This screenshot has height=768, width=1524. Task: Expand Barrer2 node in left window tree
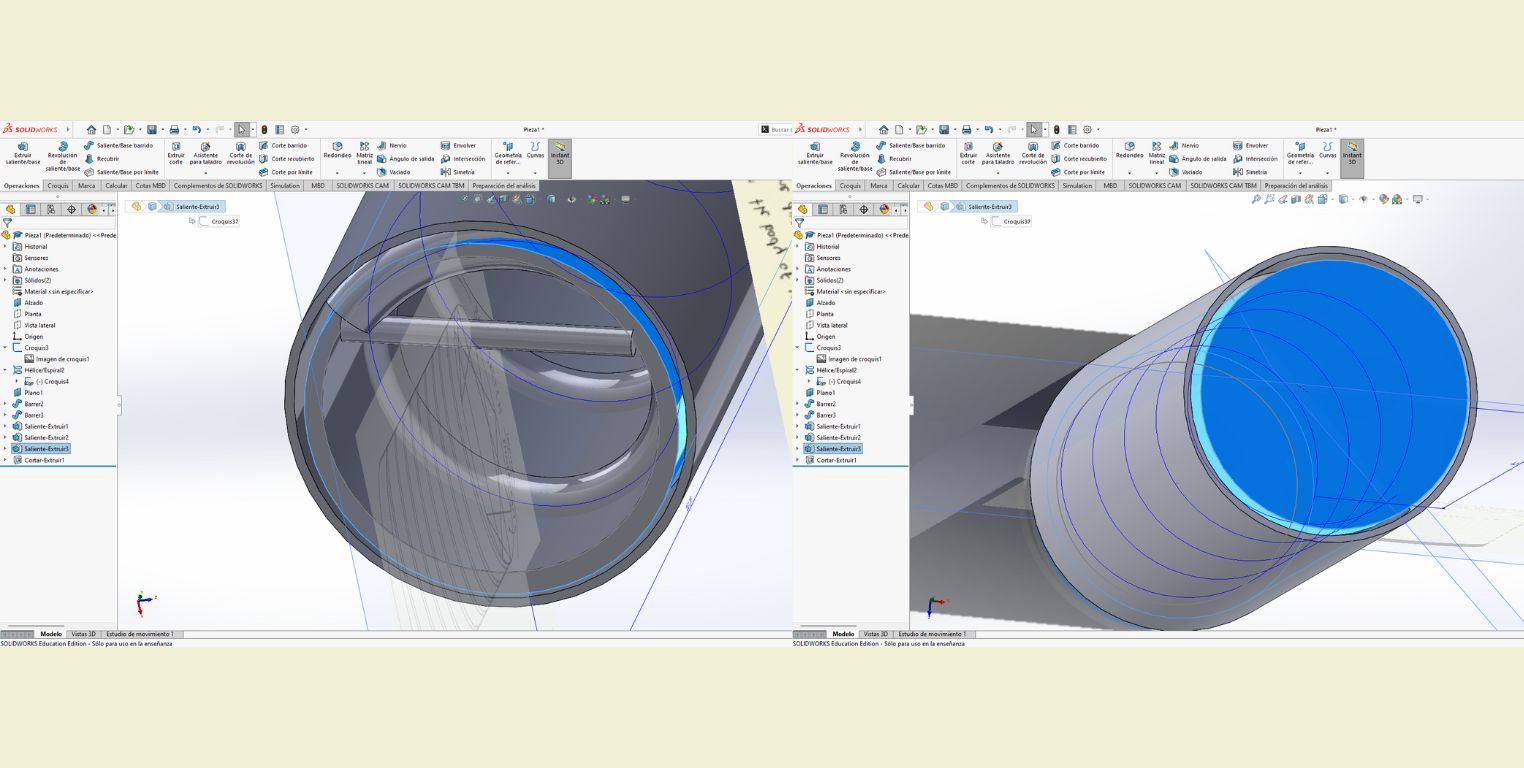click(x=5, y=404)
